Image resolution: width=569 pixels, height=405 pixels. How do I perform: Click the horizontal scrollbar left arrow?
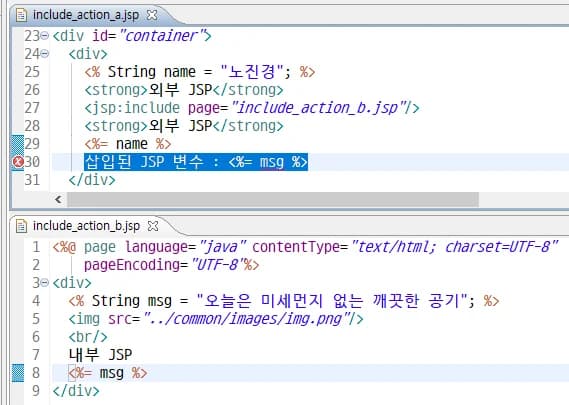[58, 199]
